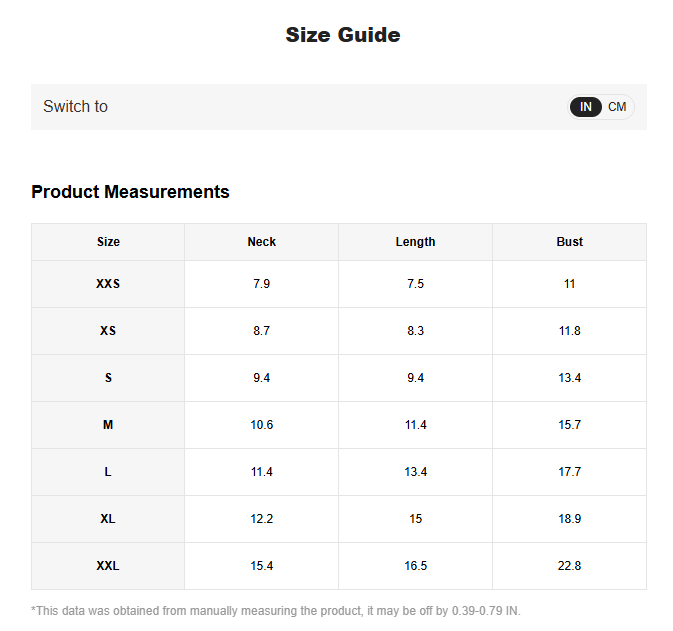The image size is (673, 631).
Task: Select the XXS size row label
Action: point(108,284)
